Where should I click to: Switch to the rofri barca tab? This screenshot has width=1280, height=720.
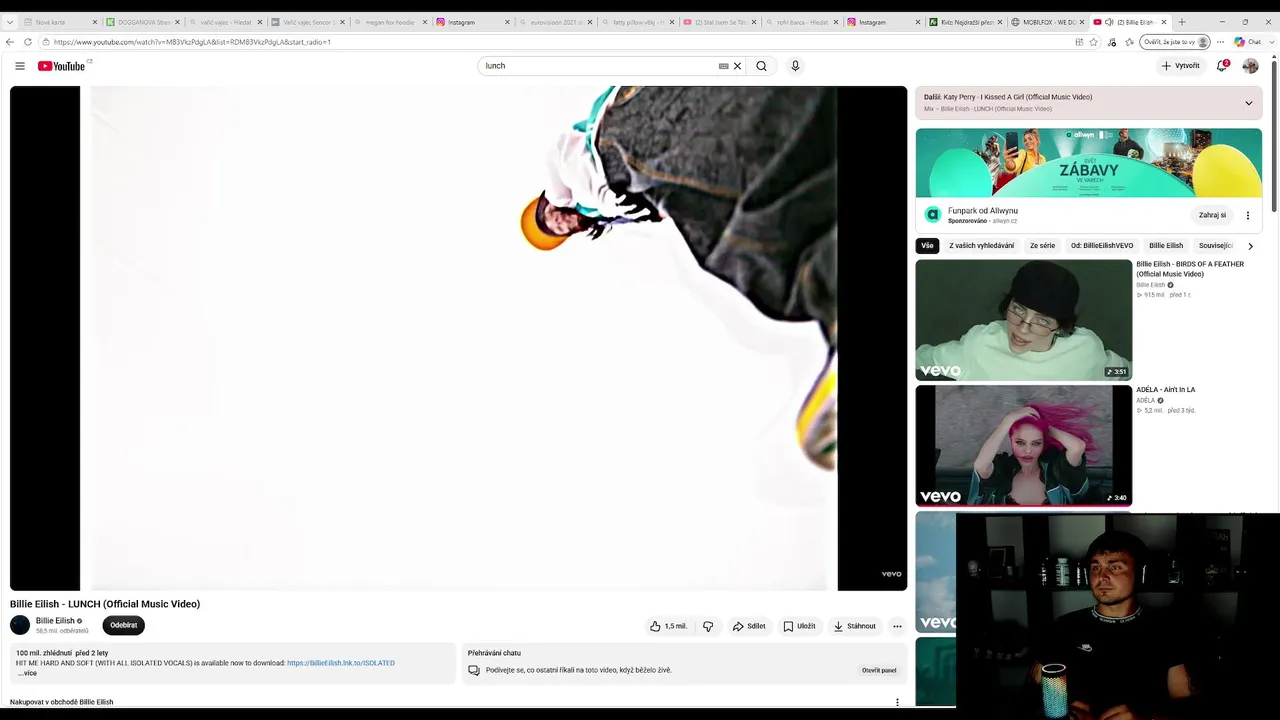tap(802, 22)
